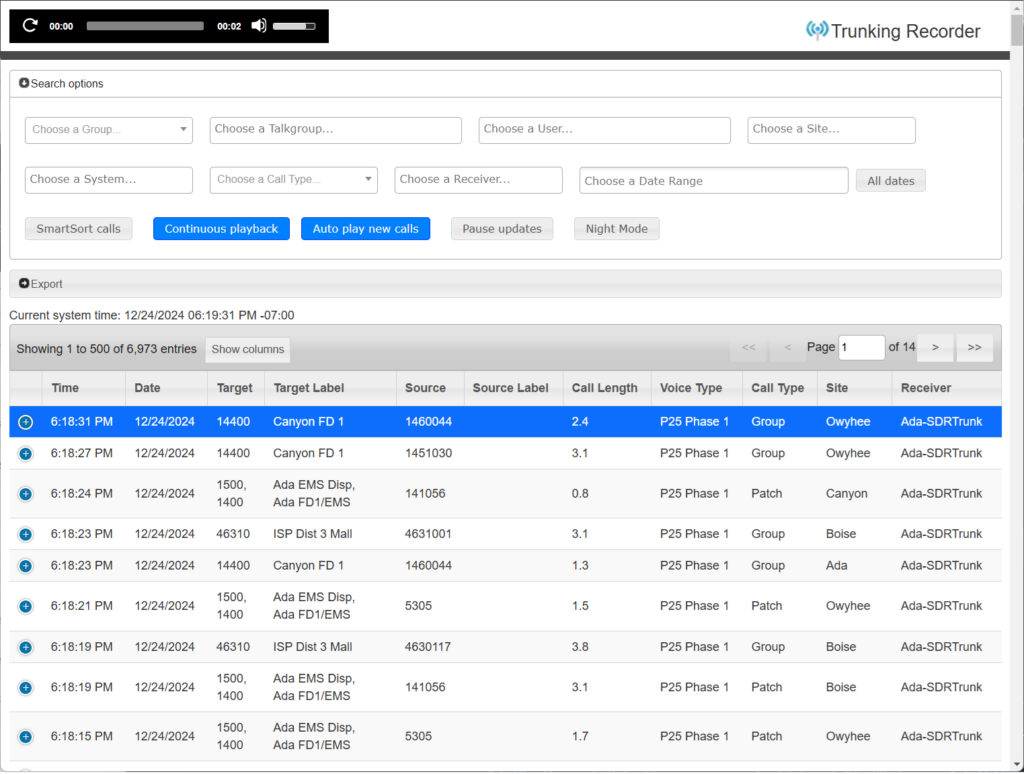Seek on the audio progress bar

click(x=145, y=26)
